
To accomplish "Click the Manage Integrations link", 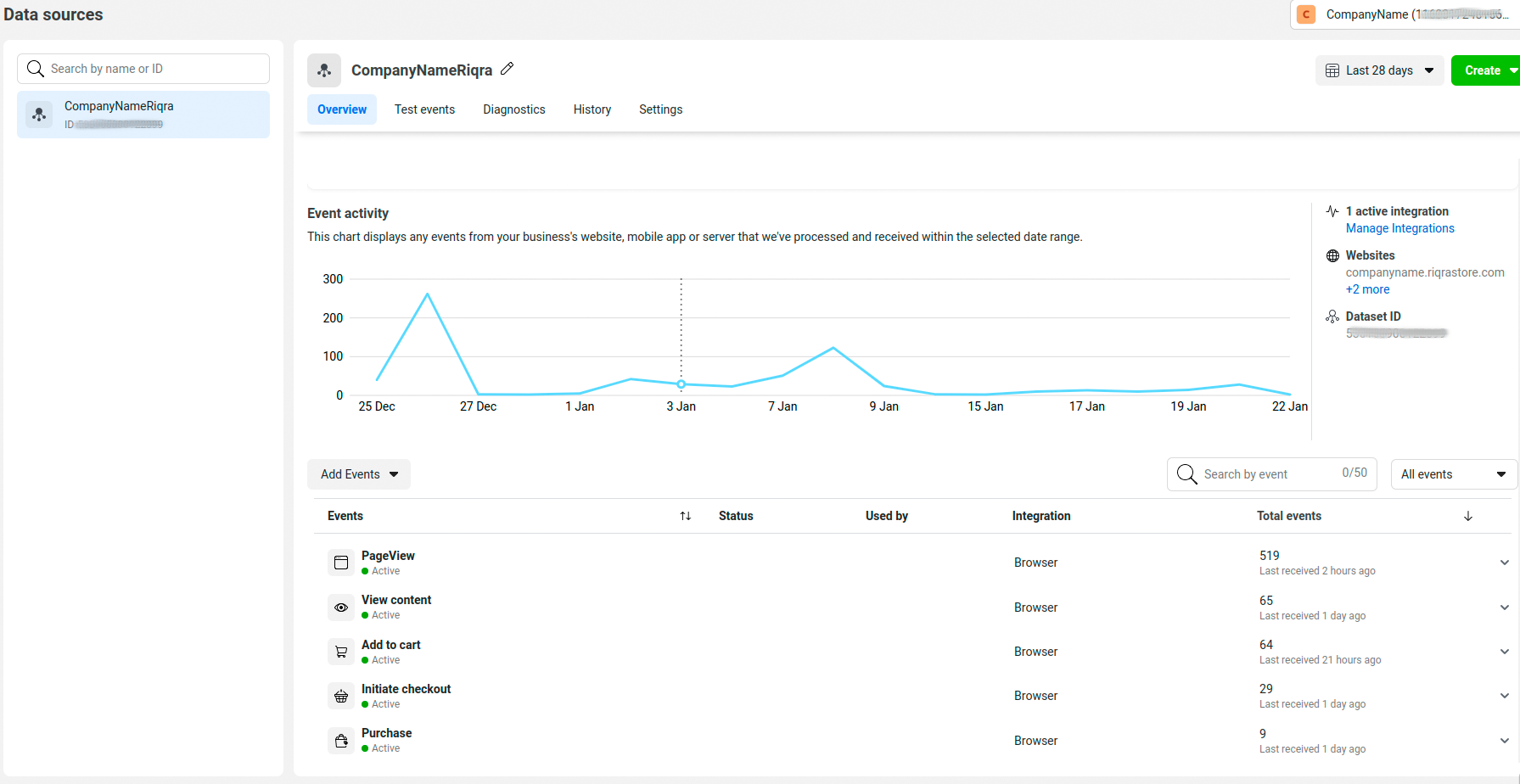I will (x=1400, y=228).
